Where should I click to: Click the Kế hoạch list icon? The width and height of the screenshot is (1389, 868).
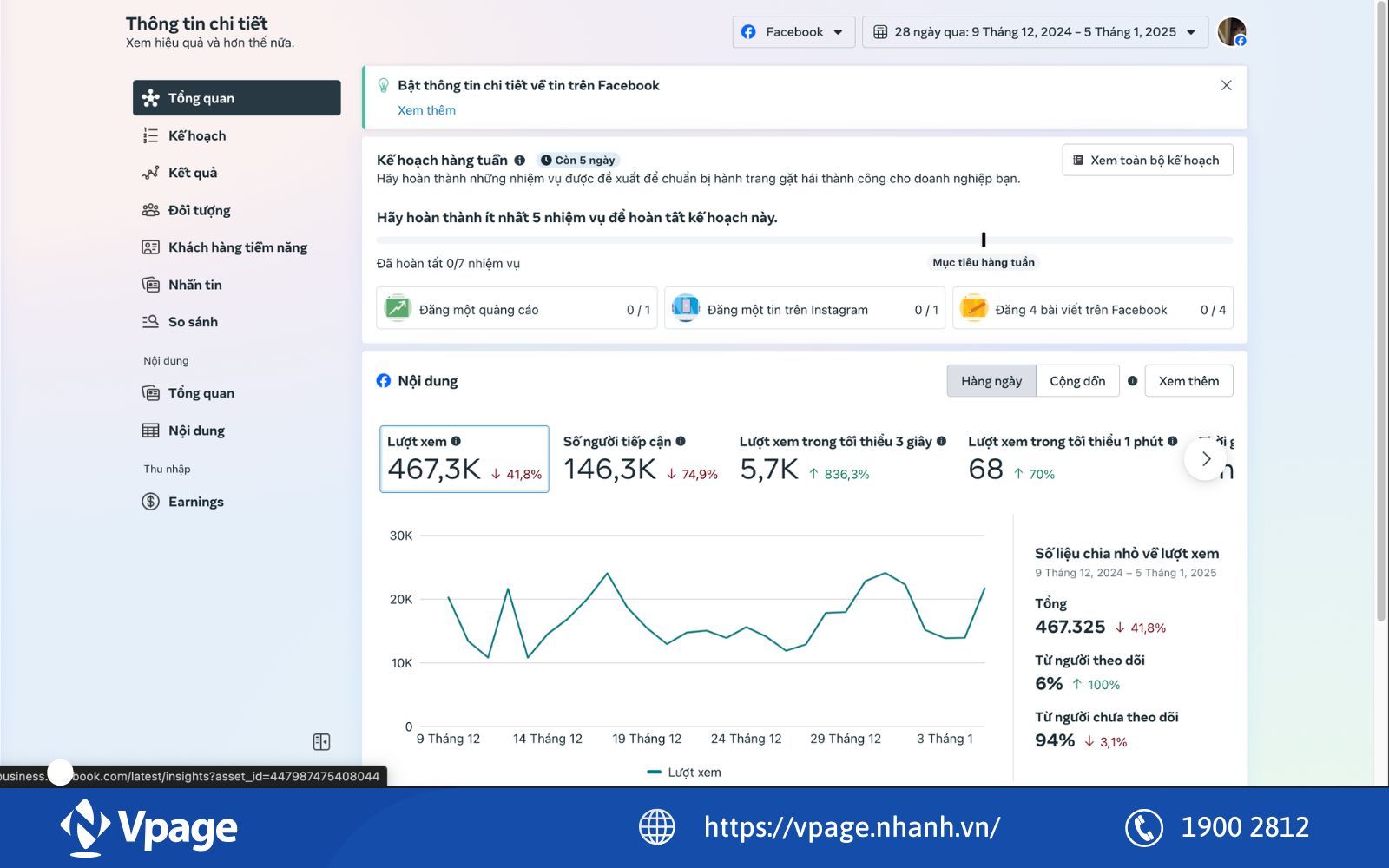(150, 135)
